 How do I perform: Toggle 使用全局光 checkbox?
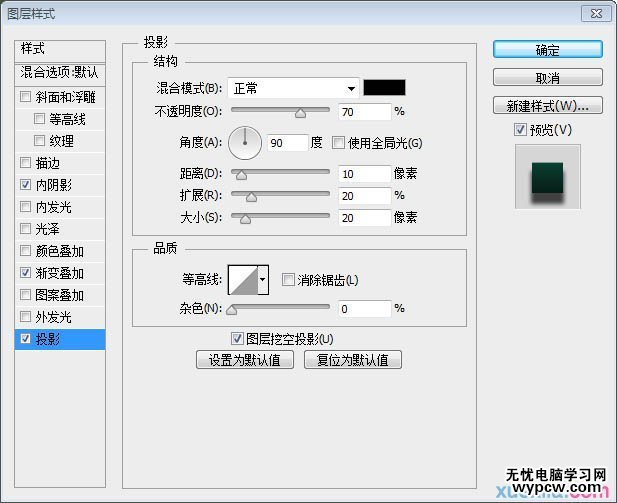pos(338,142)
